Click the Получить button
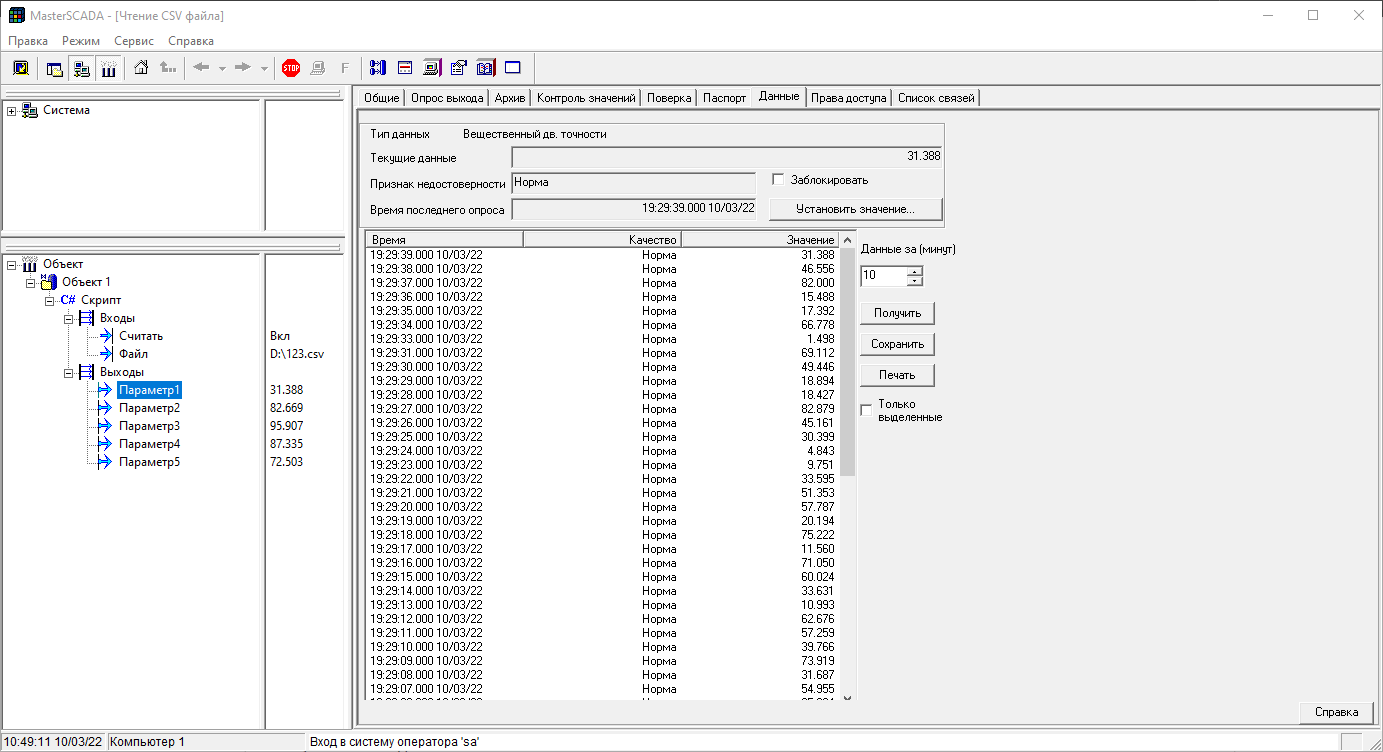The height and width of the screenshot is (752, 1383). coord(897,313)
